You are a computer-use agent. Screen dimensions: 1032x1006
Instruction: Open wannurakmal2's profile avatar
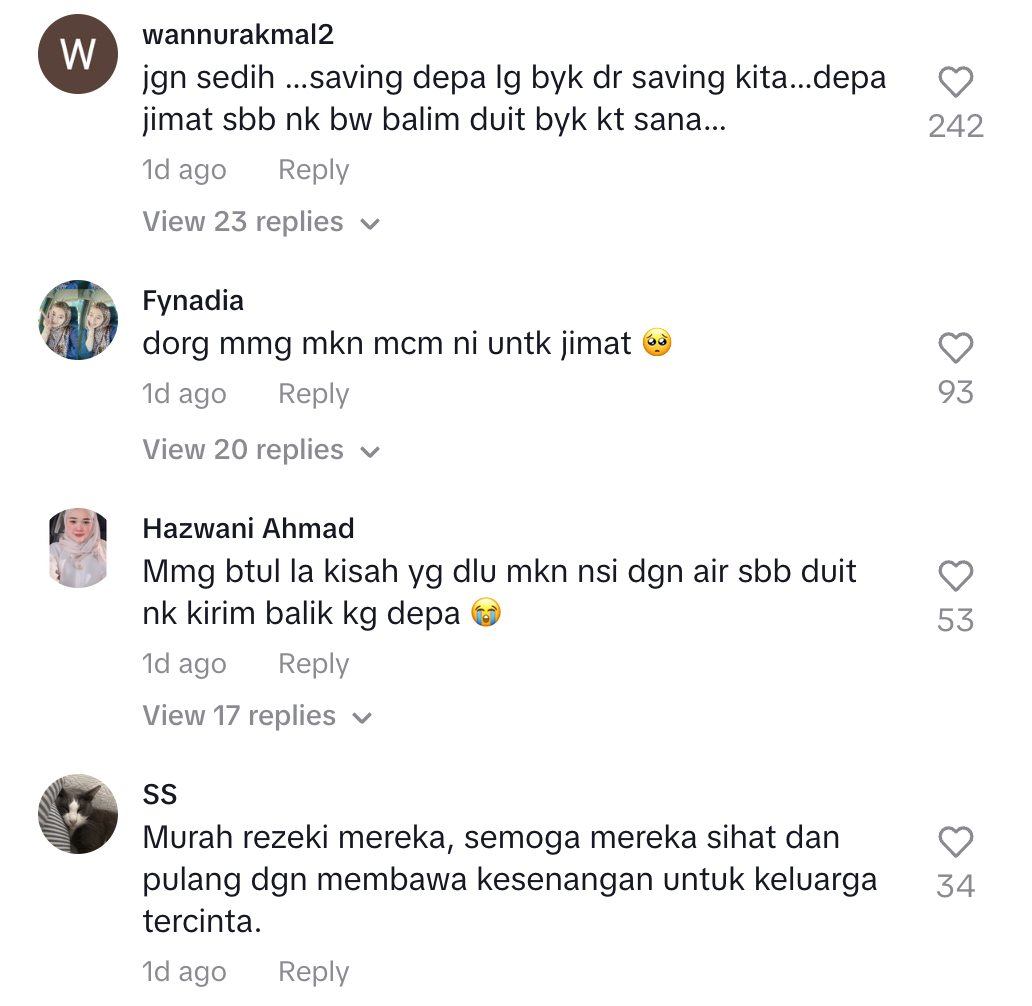coord(78,54)
